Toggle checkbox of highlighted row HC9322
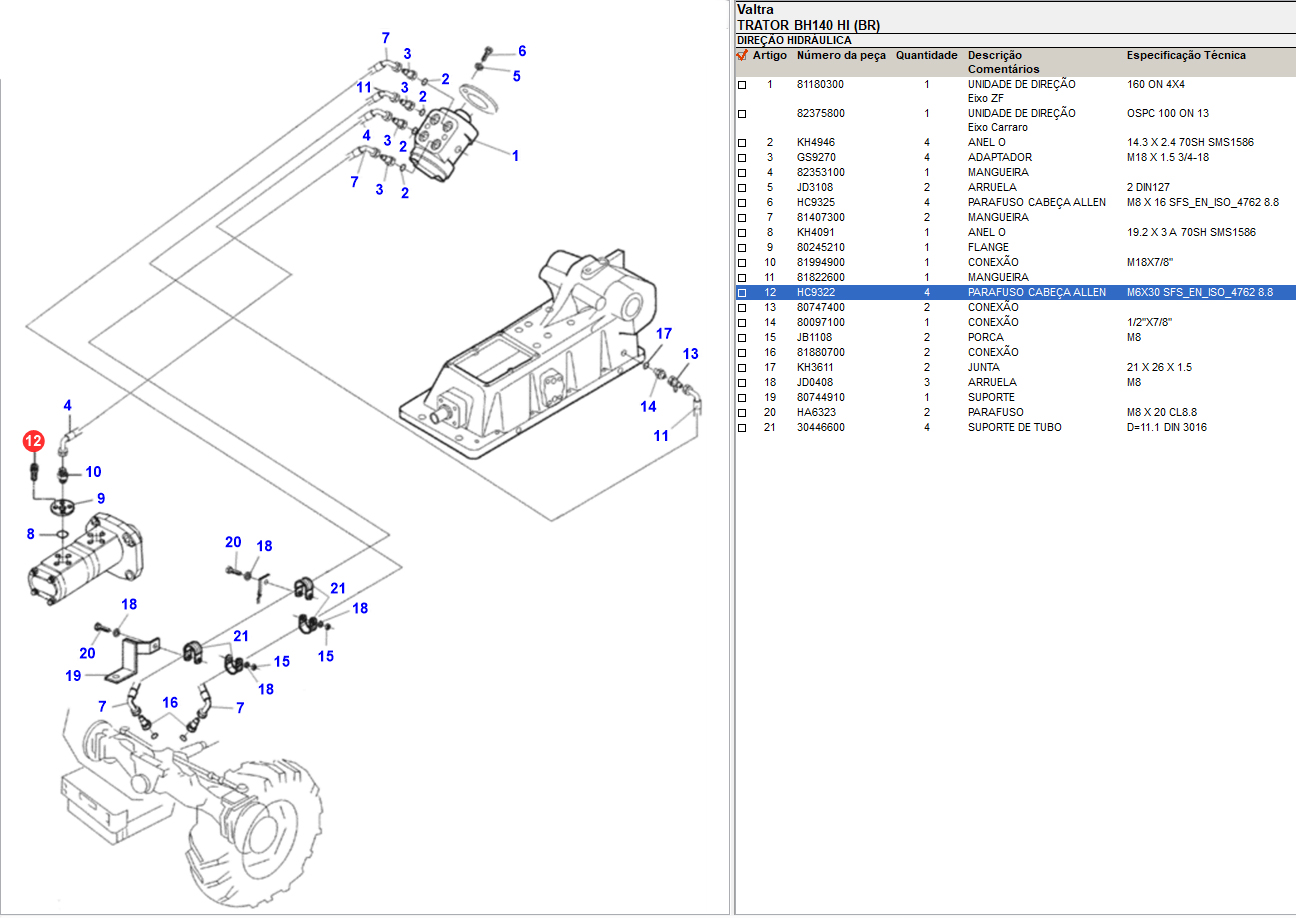 click(742, 293)
